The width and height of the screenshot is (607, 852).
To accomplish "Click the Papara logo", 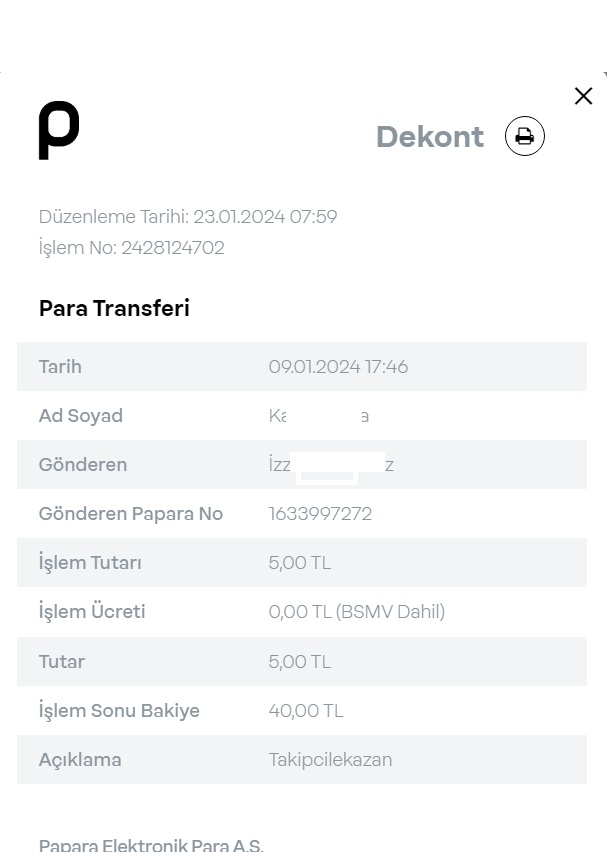I will (59, 130).
